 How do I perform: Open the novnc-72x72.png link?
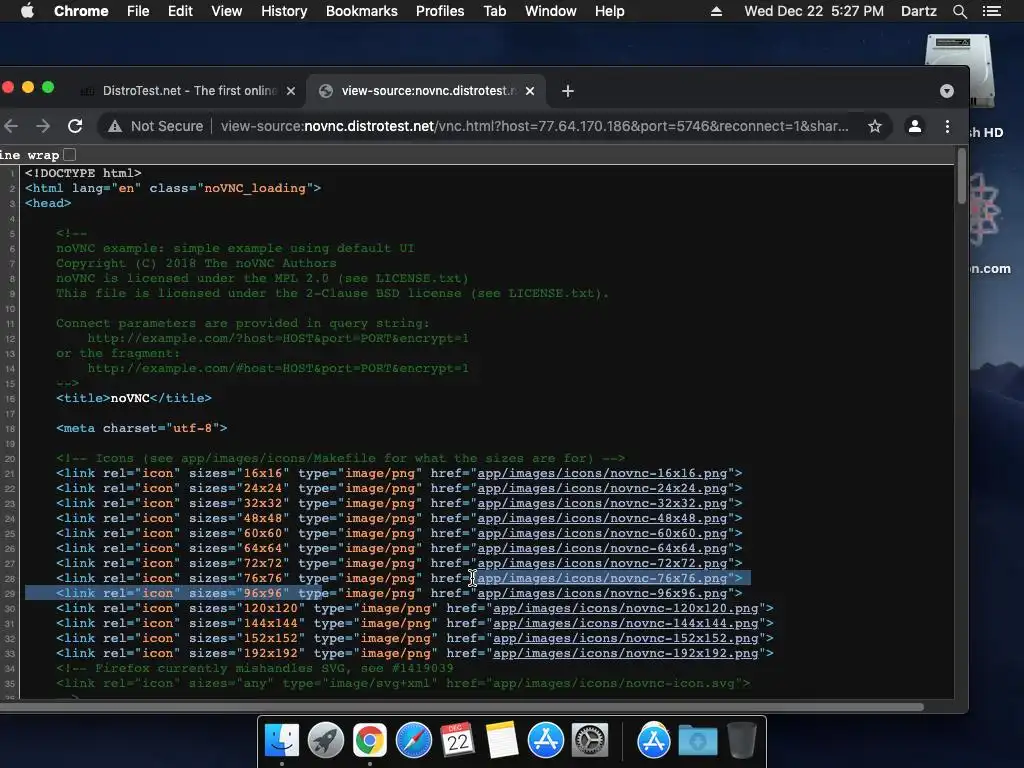click(x=602, y=564)
